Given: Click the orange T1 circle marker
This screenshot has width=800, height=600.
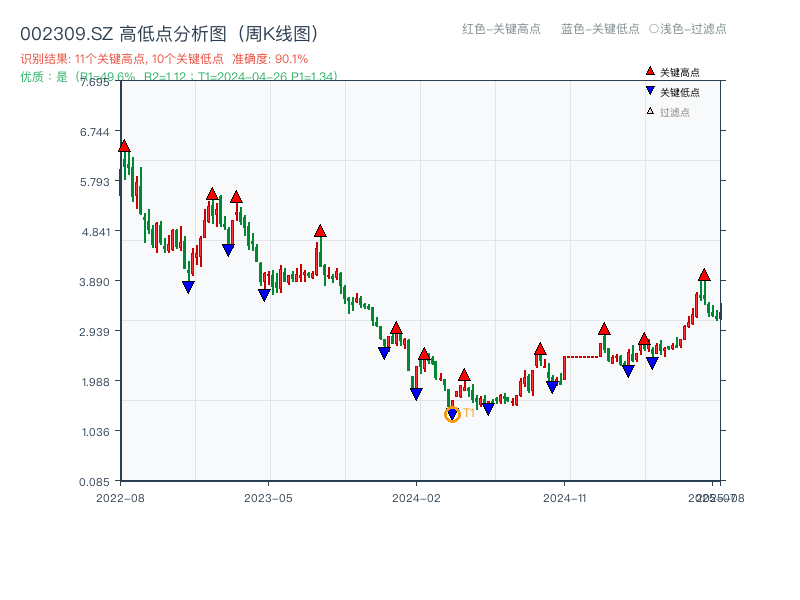Looking at the screenshot, I should pos(452,414).
